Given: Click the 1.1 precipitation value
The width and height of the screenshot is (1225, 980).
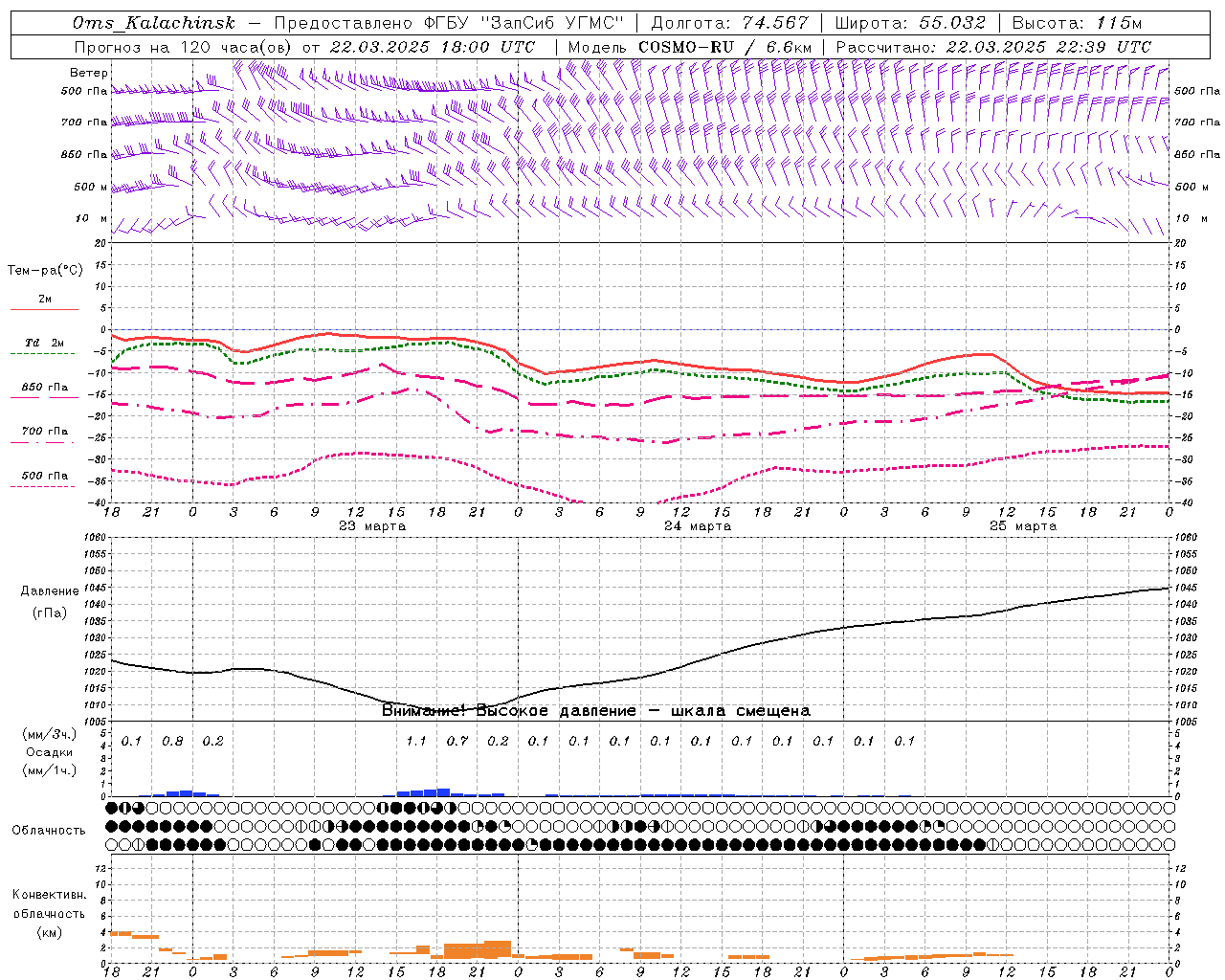Looking at the screenshot, I should coord(416,741).
